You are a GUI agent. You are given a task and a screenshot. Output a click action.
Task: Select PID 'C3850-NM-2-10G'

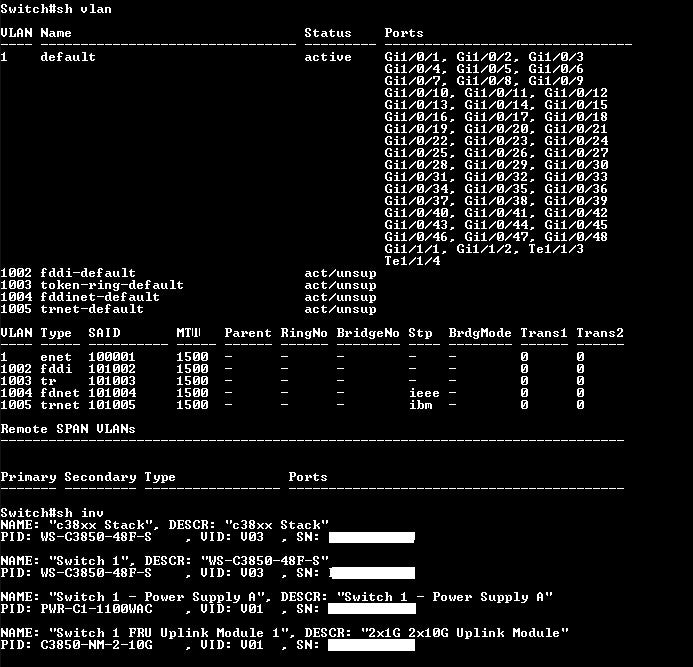coord(96,644)
